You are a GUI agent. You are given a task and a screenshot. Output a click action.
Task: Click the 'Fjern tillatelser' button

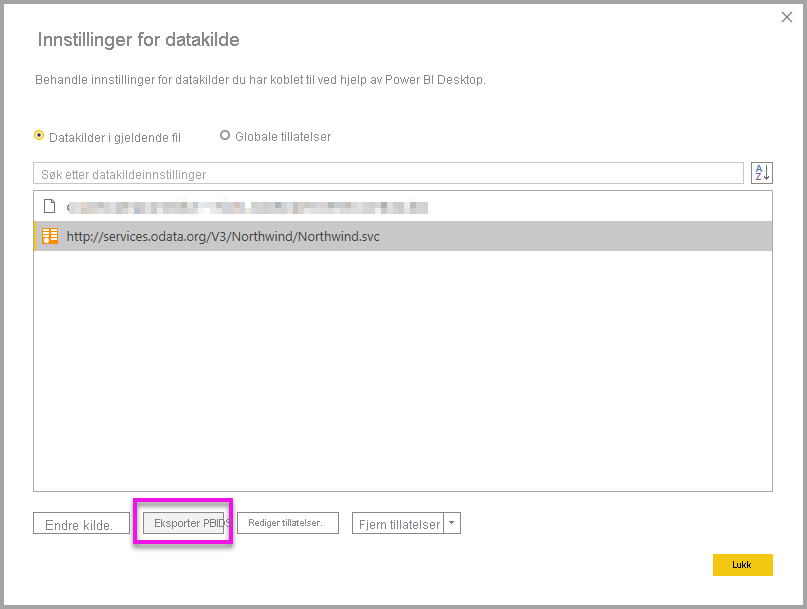(x=398, y=523)
